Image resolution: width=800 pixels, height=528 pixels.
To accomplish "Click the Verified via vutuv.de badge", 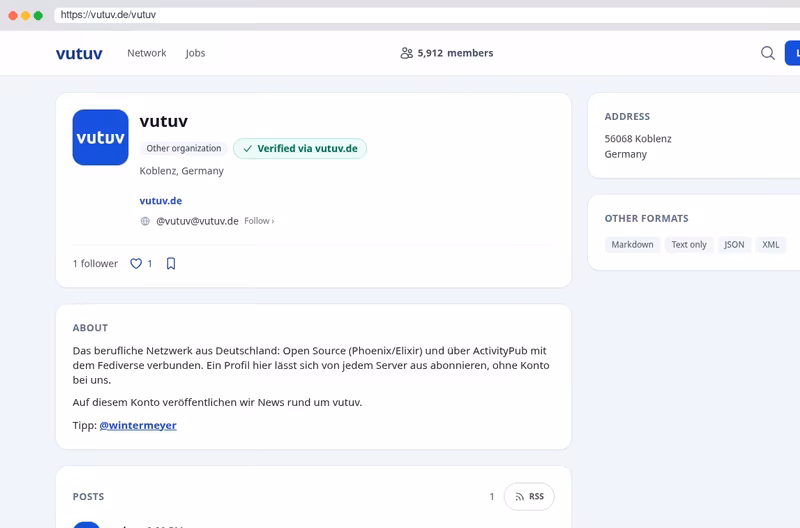I will click(x=300, y=148).
